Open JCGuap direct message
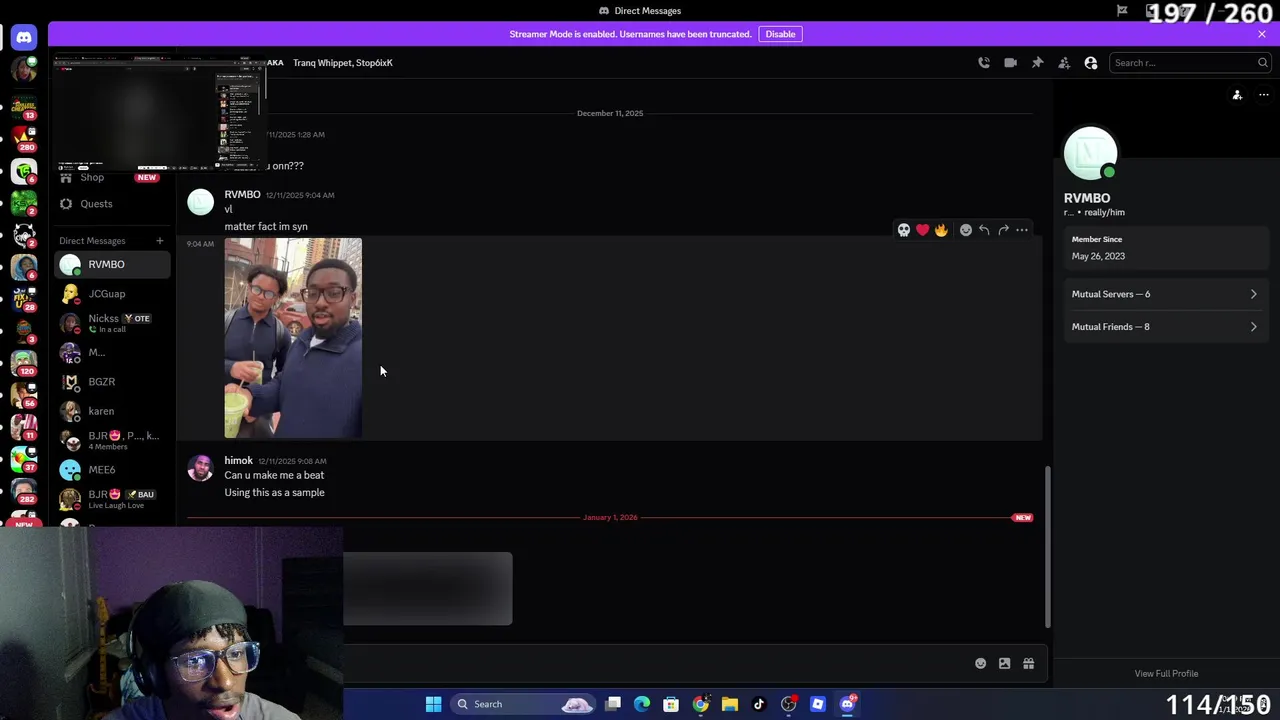1280x720 pixels. pyautogui.click(x=112, y=294)
